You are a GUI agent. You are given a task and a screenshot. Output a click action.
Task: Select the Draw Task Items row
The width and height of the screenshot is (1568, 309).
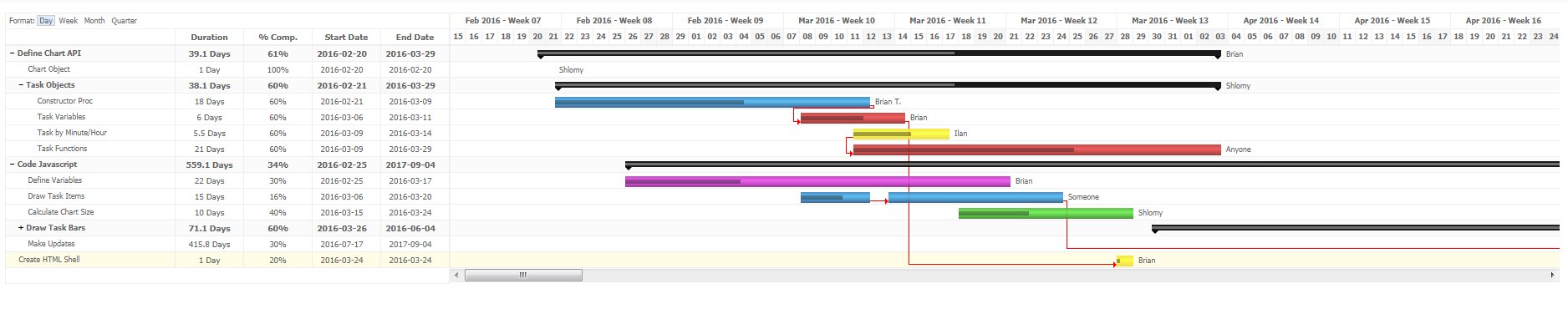[227, 196]
